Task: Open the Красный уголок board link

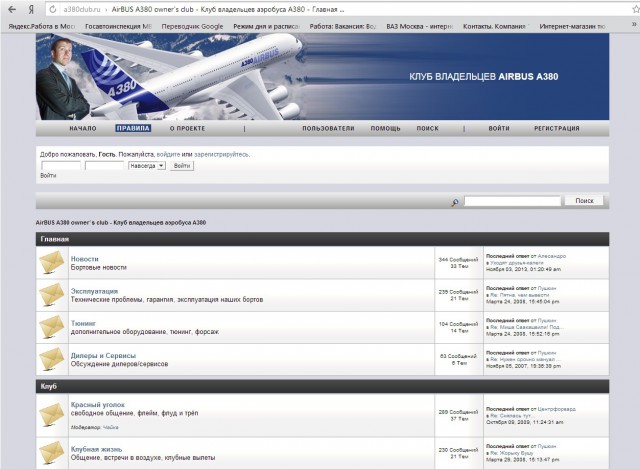Action: pyautogui.click(x=98, y=405)
